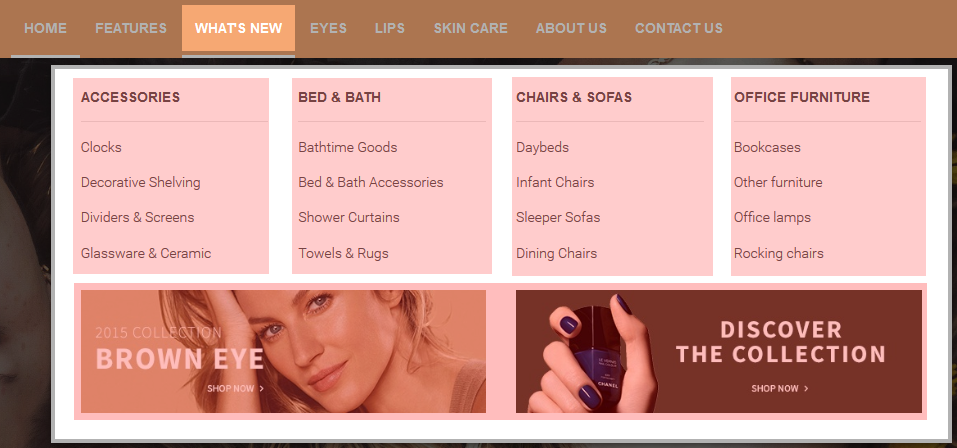
Task: Open the HOME menu item
Action: click(45, 28)
